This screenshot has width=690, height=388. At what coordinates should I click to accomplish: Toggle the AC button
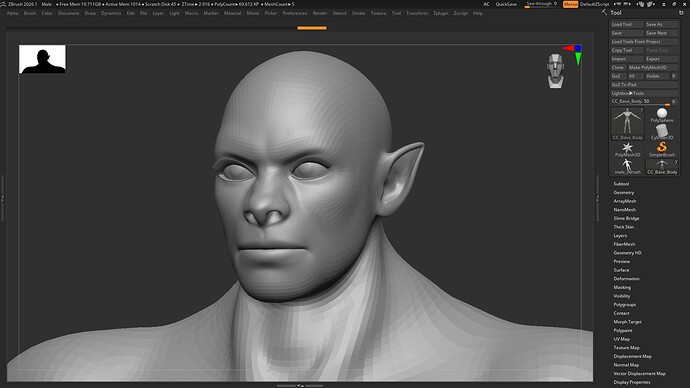click(486, 4)
